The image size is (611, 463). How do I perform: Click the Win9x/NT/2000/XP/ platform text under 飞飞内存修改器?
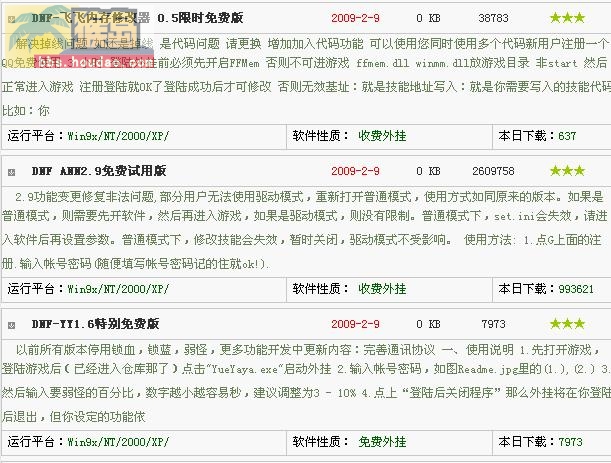pos(118,136)
